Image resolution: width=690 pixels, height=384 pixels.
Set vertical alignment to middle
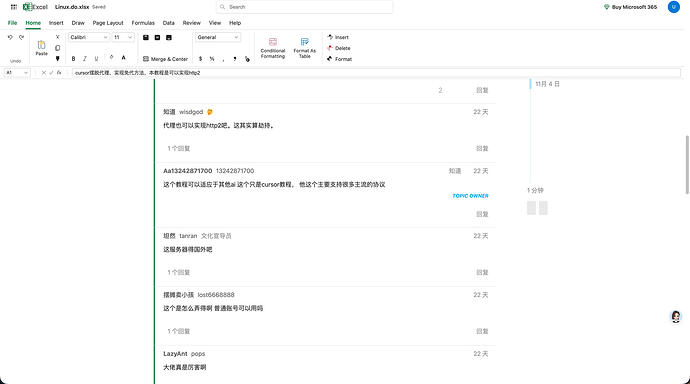click(x=157, y=37)
